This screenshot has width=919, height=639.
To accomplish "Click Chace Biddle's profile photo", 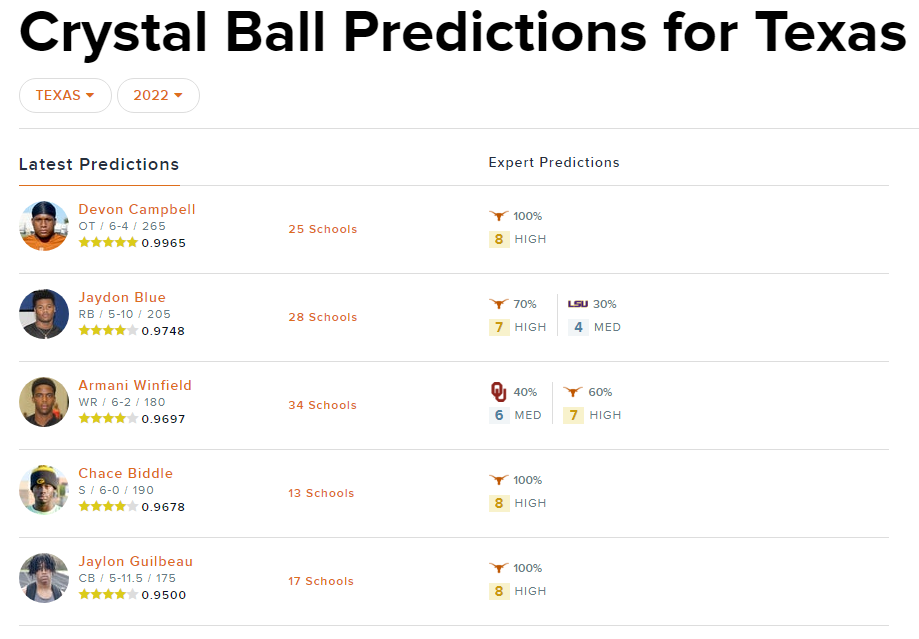I will point(44,490).
